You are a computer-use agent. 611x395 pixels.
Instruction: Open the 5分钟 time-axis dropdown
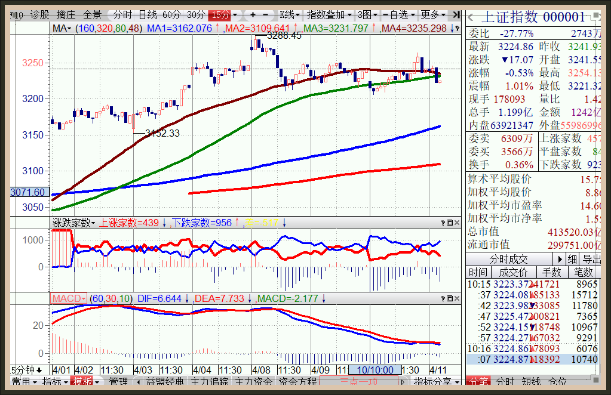[x=26, y=370]
